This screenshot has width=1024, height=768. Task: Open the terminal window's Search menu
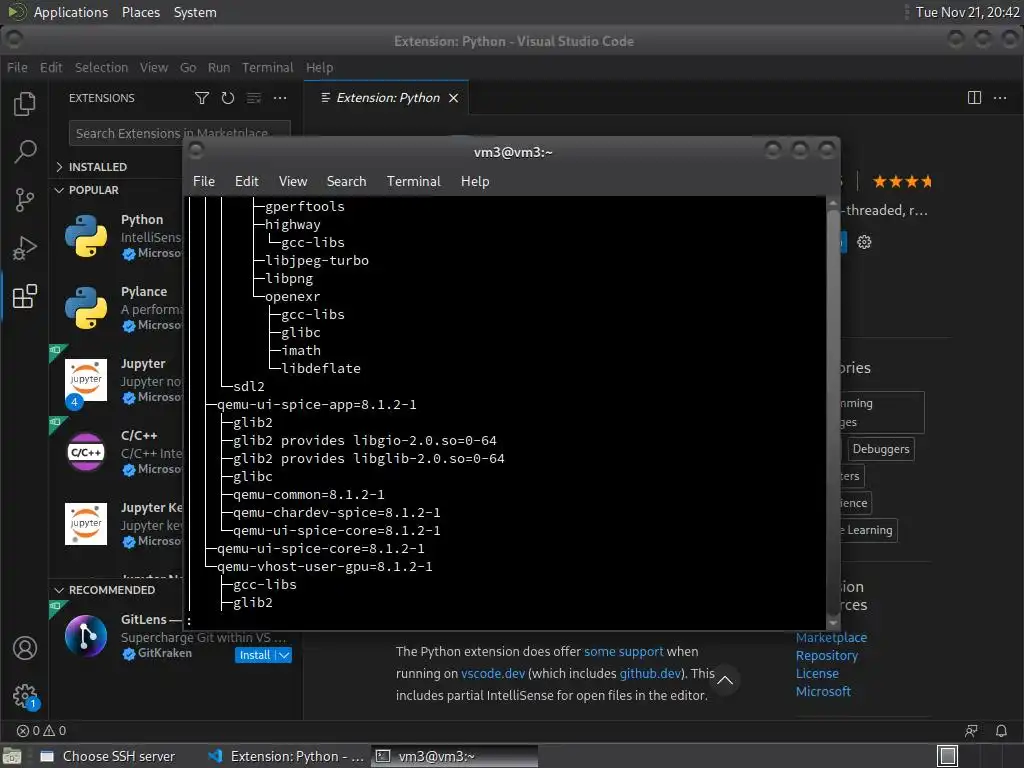point(346,182)
